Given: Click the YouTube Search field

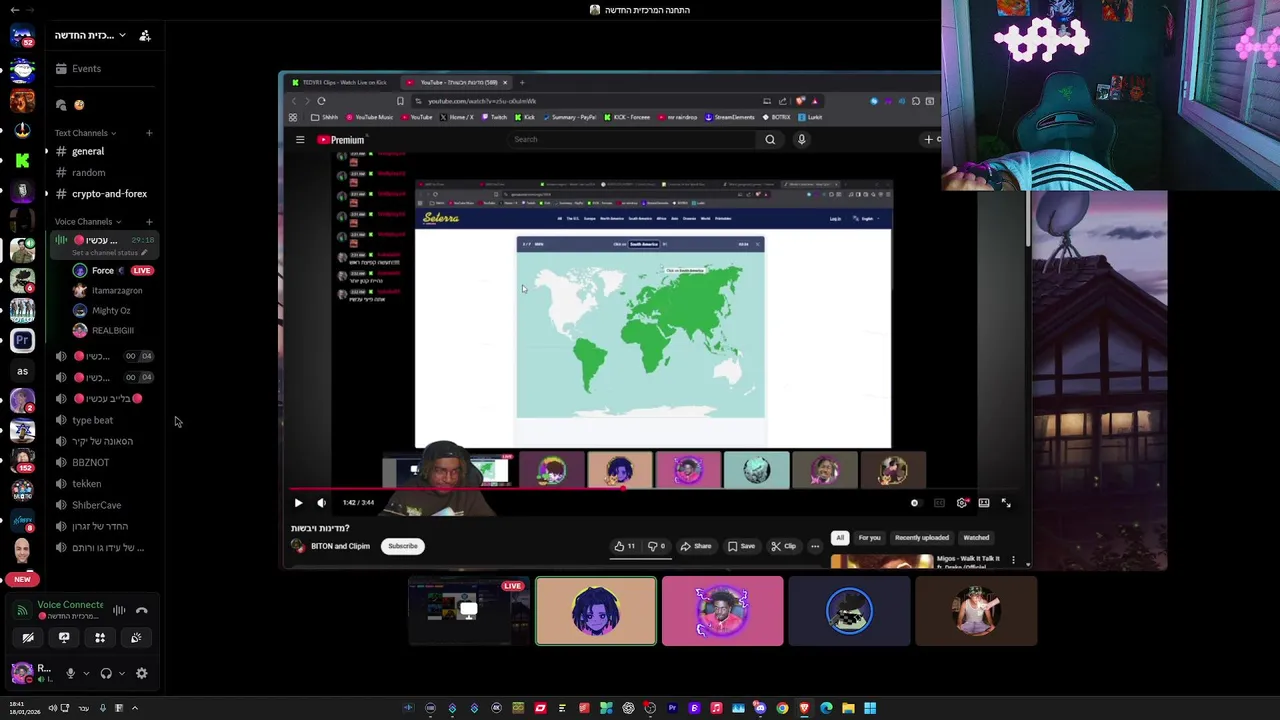Looking at the screenshot, I should 630,139.
